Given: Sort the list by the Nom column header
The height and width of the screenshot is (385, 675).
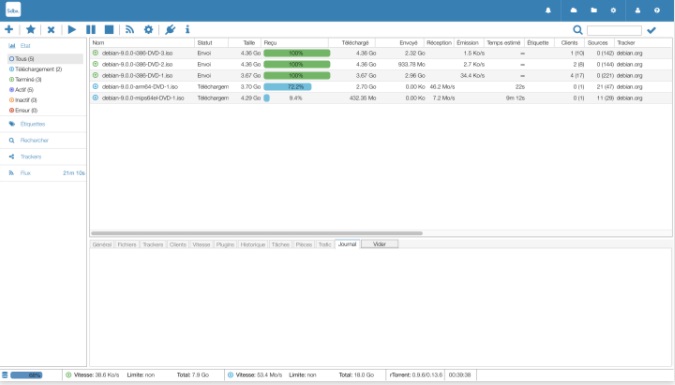Looking at the screenshot, I should [x=142, y=43].
